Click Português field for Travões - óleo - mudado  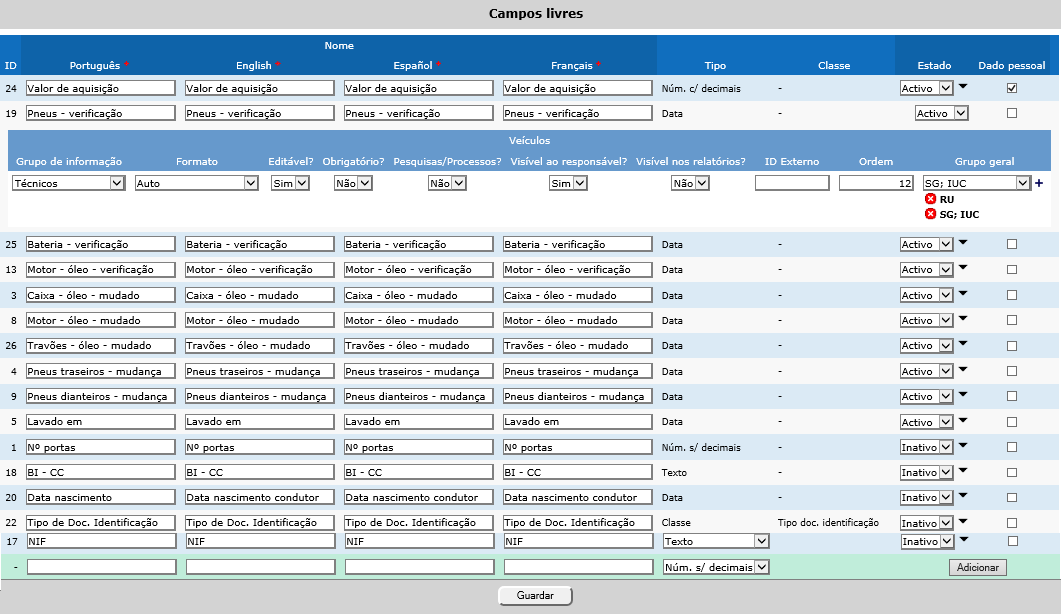101,346
